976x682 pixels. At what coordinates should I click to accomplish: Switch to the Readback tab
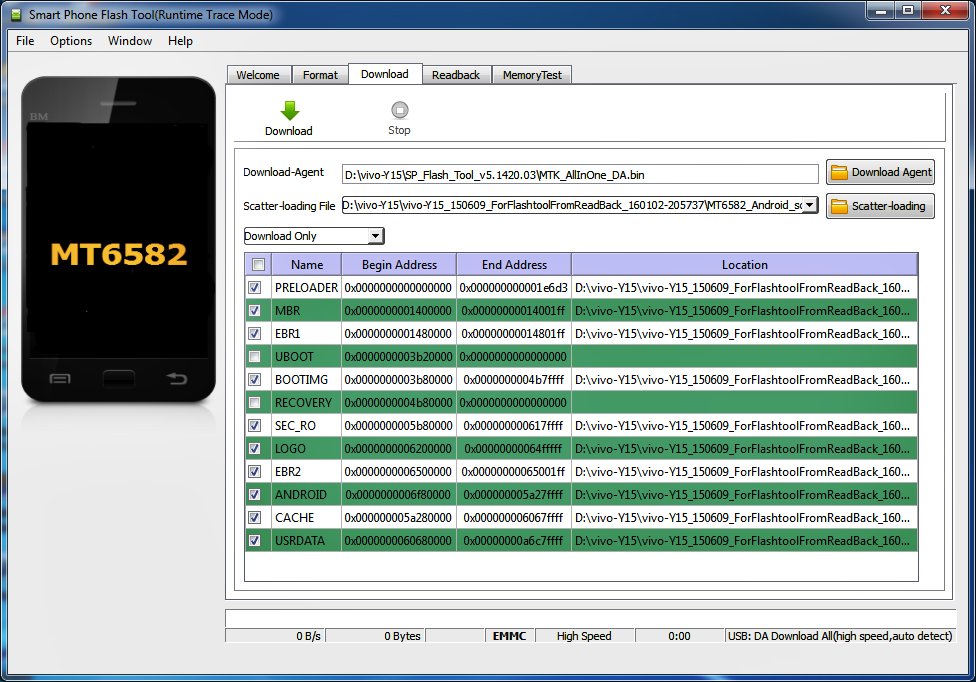click(456, 74)
